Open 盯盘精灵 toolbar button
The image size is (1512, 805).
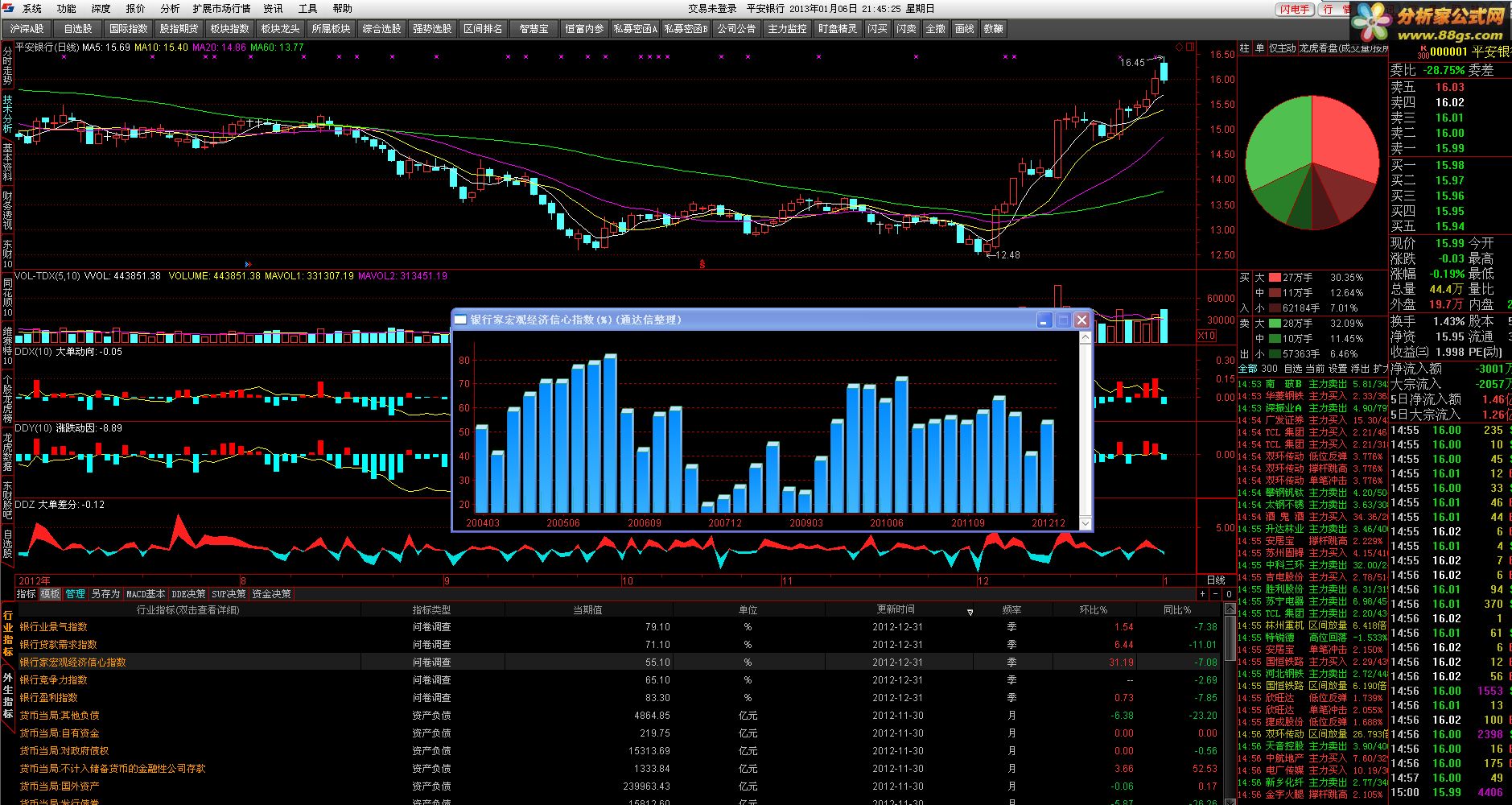[838, 29]
